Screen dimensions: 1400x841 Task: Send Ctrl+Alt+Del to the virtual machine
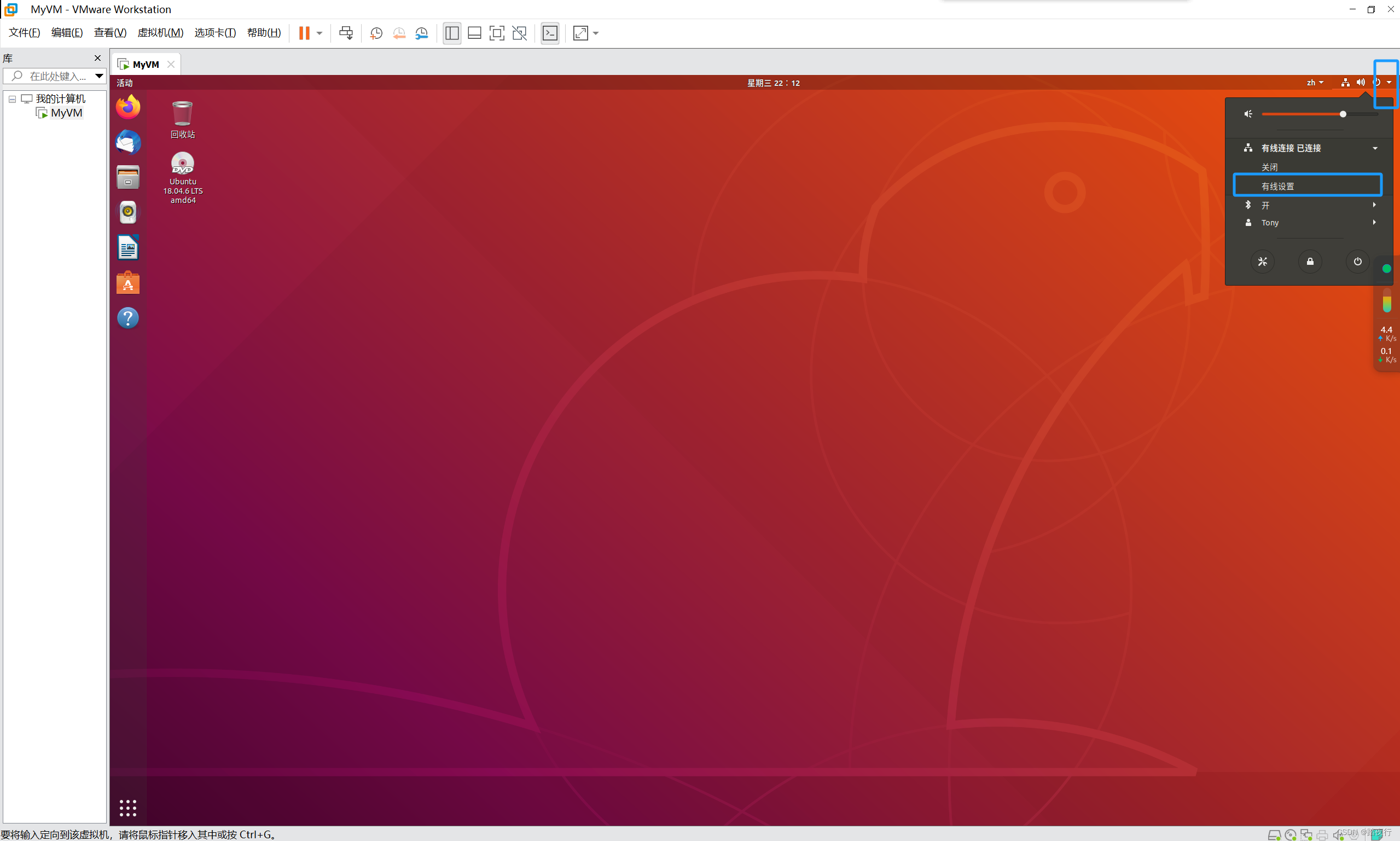click(x=346, y=33)
